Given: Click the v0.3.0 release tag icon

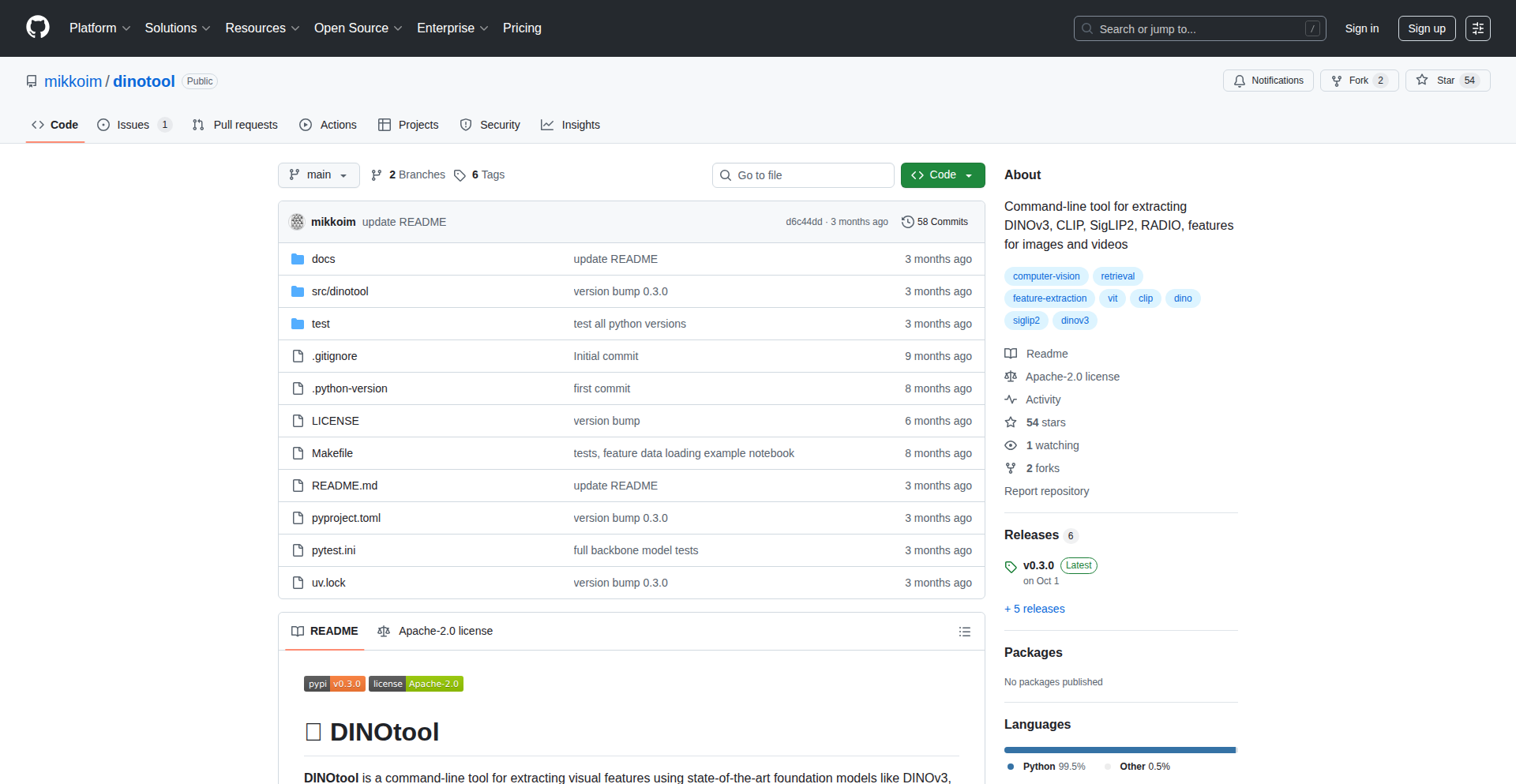Looking at the screenshot, I should (1011, 567).
